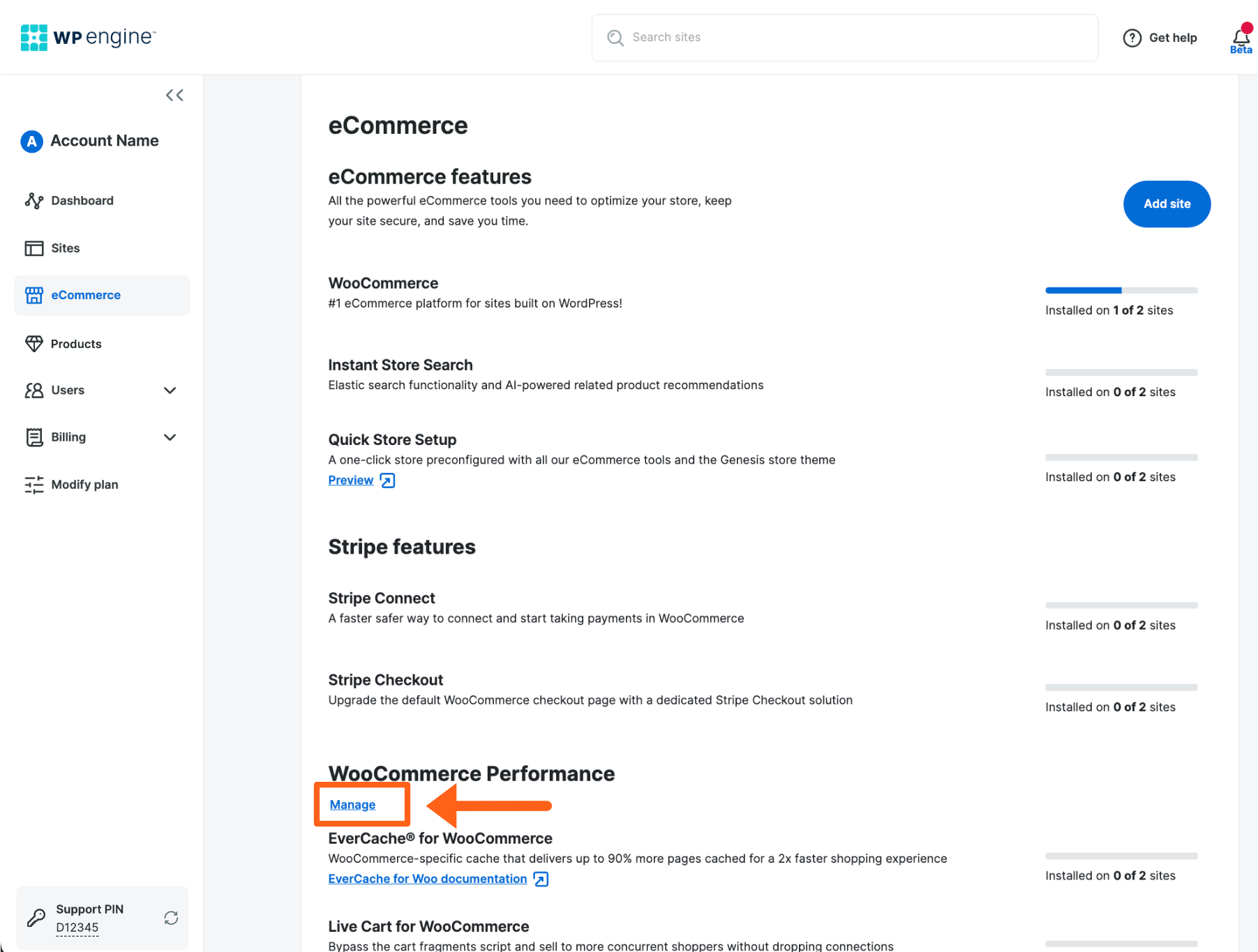This screenshot has width=1258, height=952.
Task: Click the eCommerce storefront icon
Action: [34, 295]
